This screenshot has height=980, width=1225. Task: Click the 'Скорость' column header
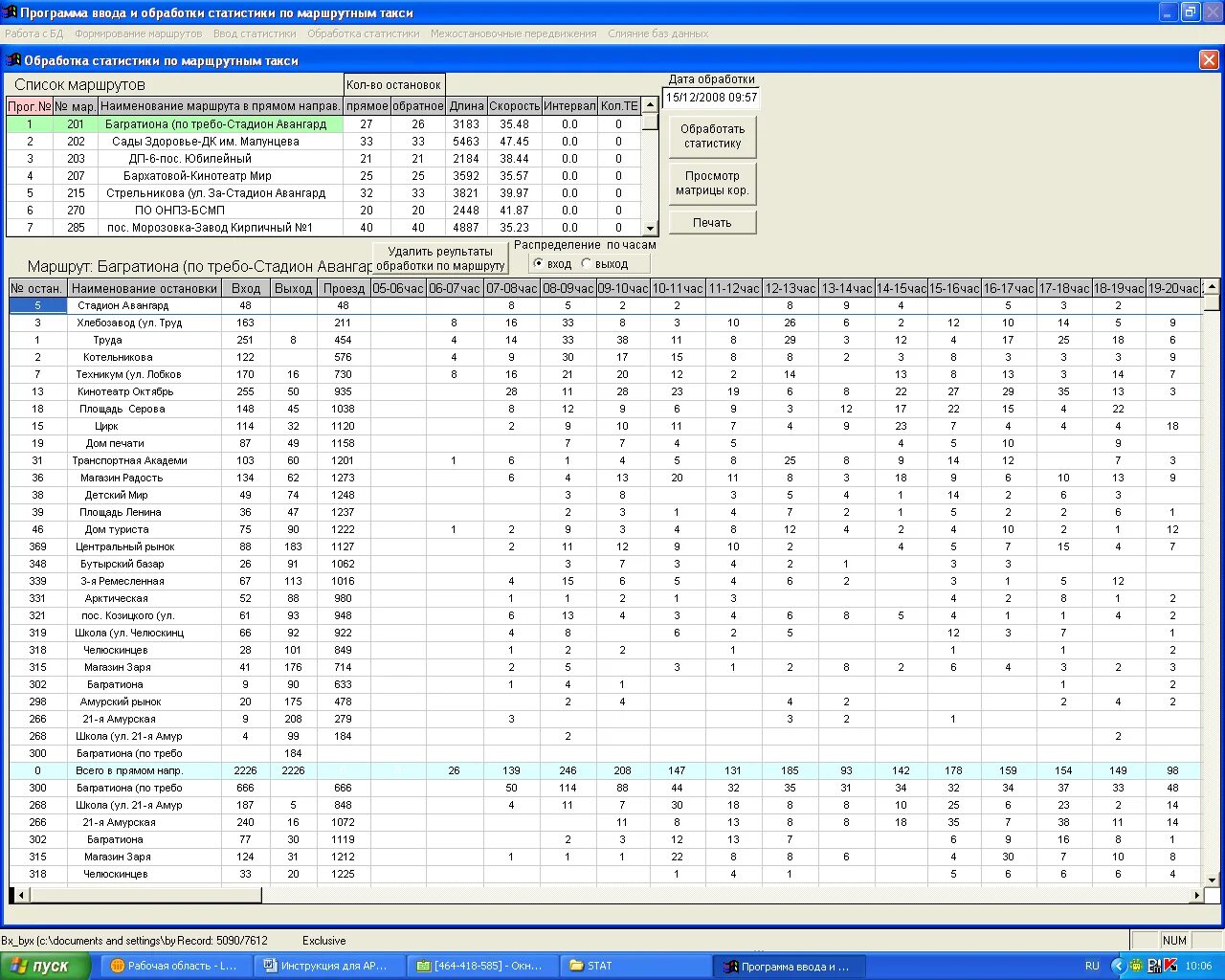click(x=515, y=106)
